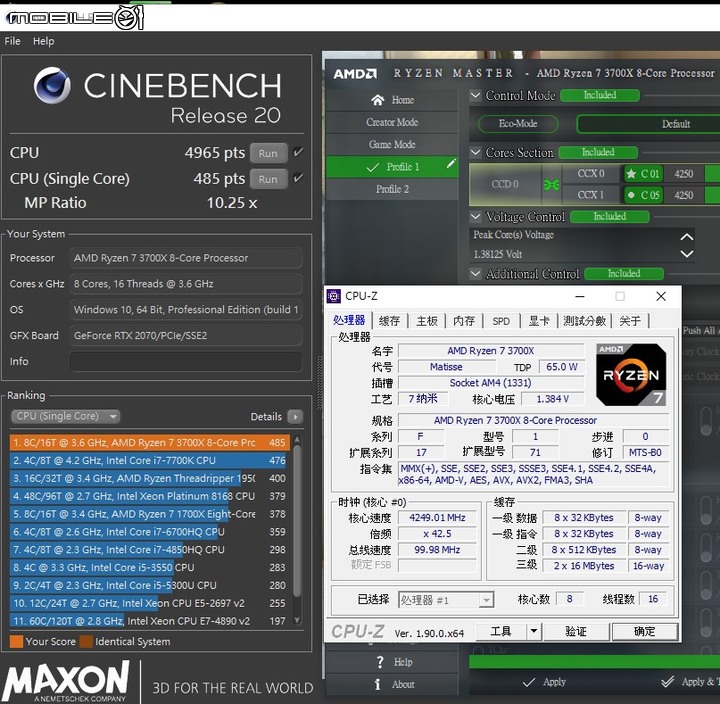This screenshot has width=720, height=704.
Task: Open the 工具 dropdown arrow in CPU-Z
Action: click(534, 631)
